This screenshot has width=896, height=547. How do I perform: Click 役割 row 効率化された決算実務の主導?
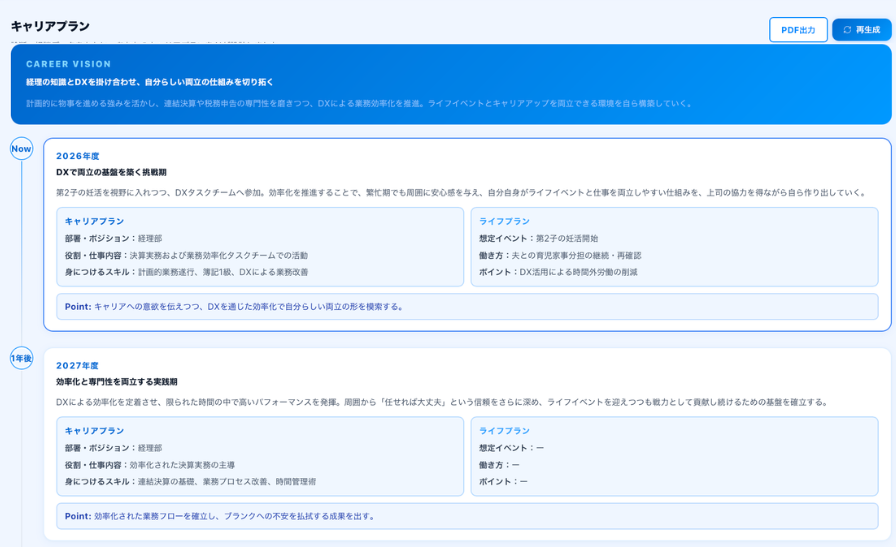click(x=150, y=465)
